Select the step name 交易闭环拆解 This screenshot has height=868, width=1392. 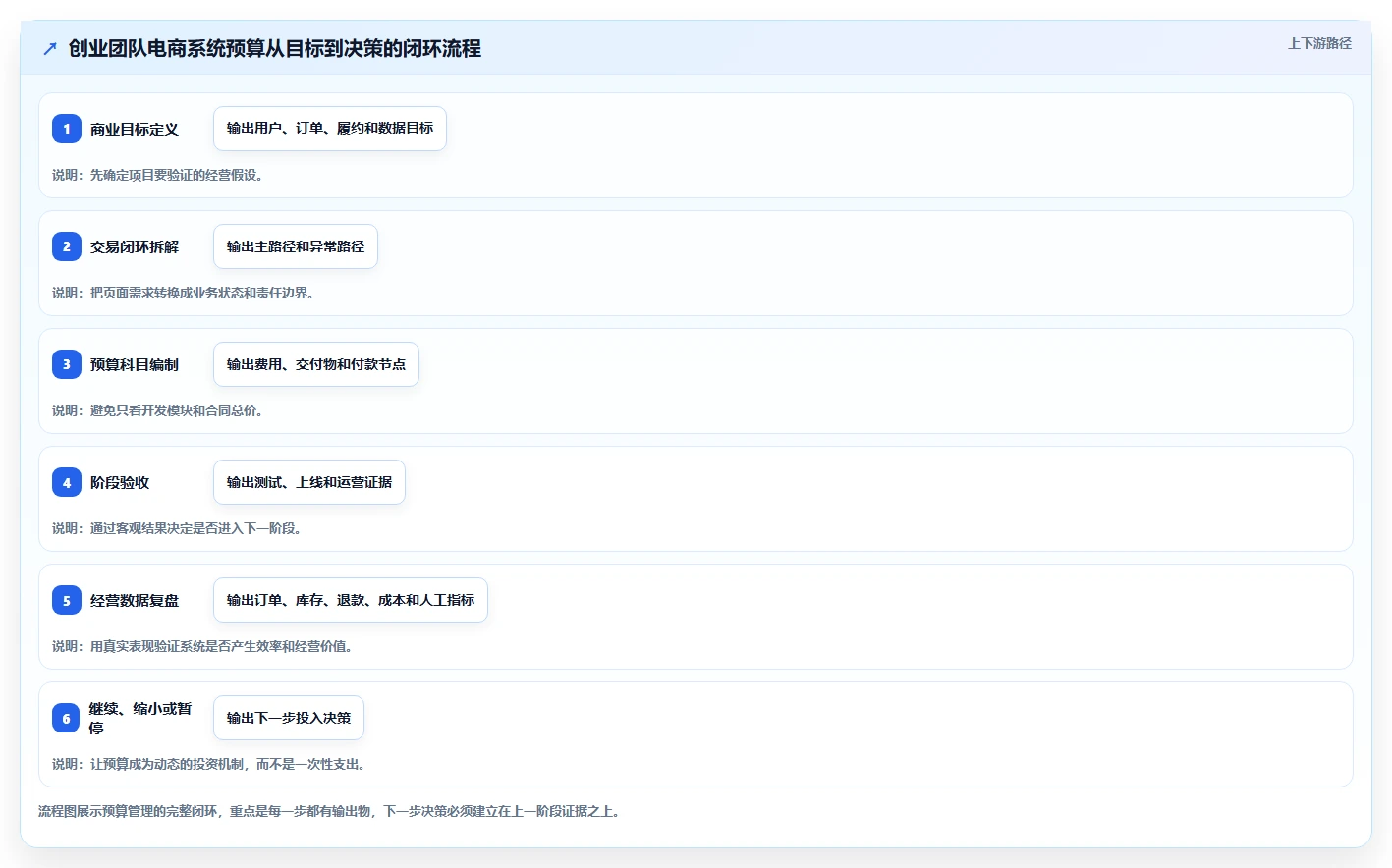coord(135,246)
